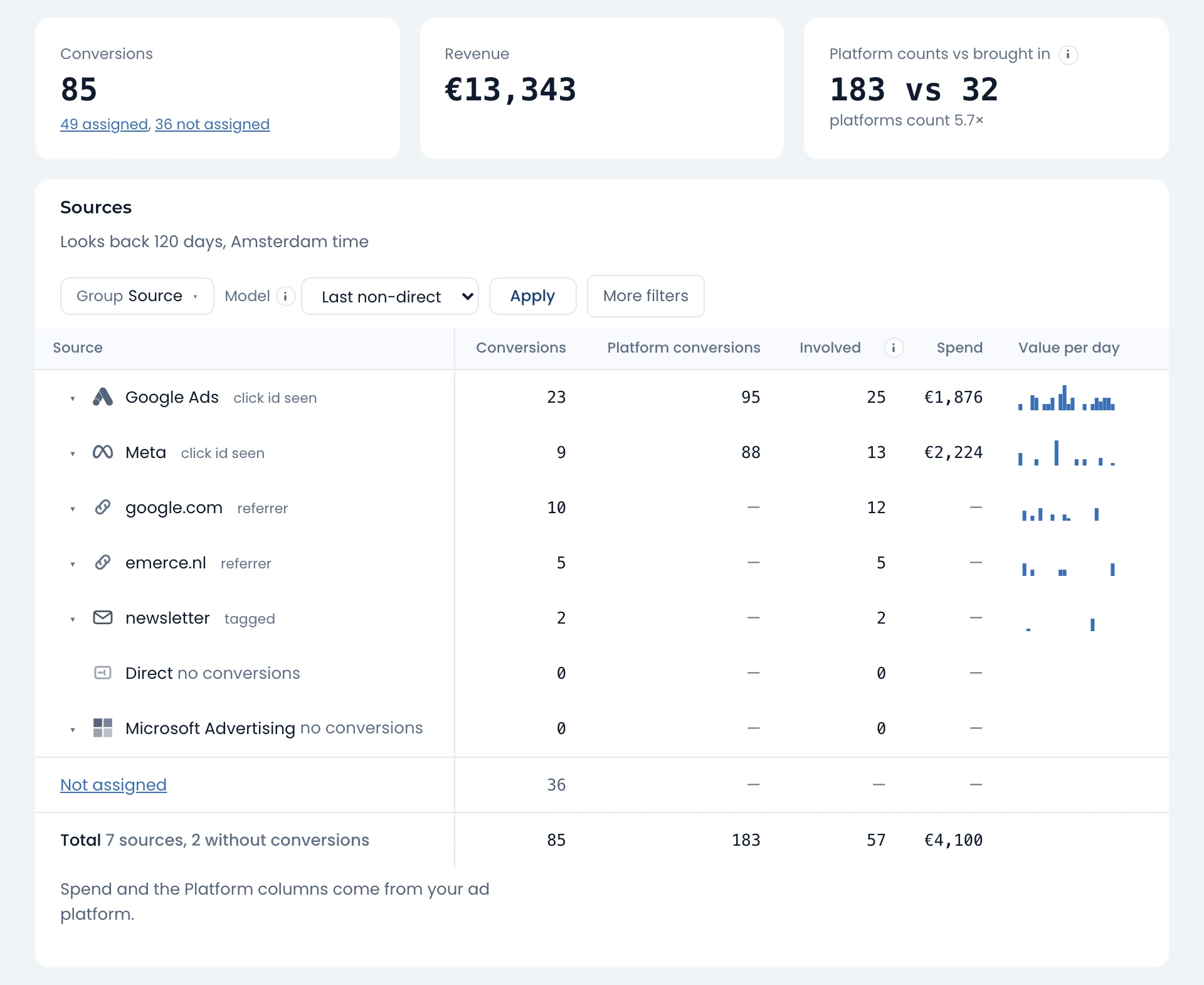Click the Source column header
1204x985 pixels.
point(78,348)
